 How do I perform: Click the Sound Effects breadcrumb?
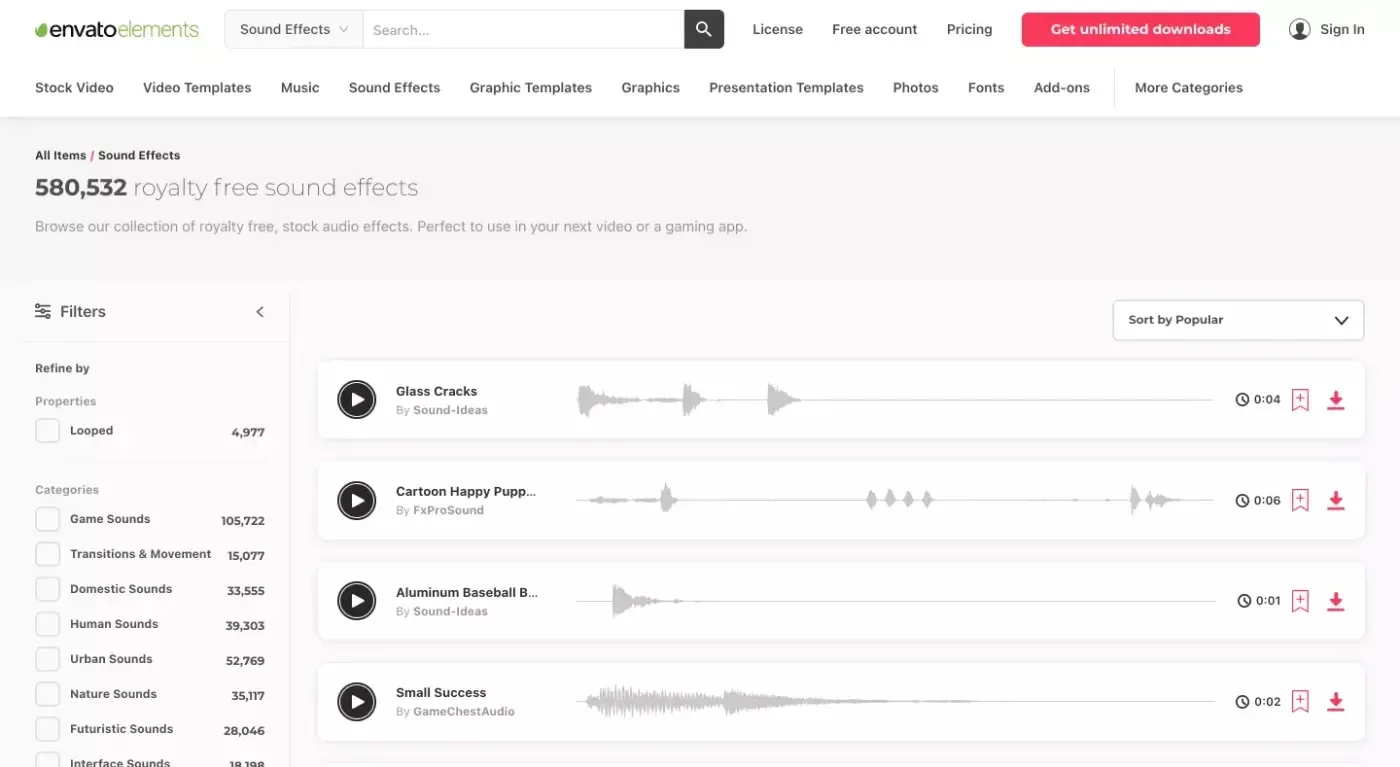point(139,155)
